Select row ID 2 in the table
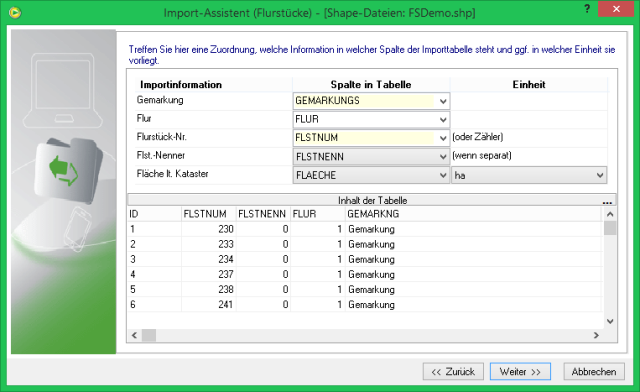Viewport: 640px width, 392px height. click(155, 244)
